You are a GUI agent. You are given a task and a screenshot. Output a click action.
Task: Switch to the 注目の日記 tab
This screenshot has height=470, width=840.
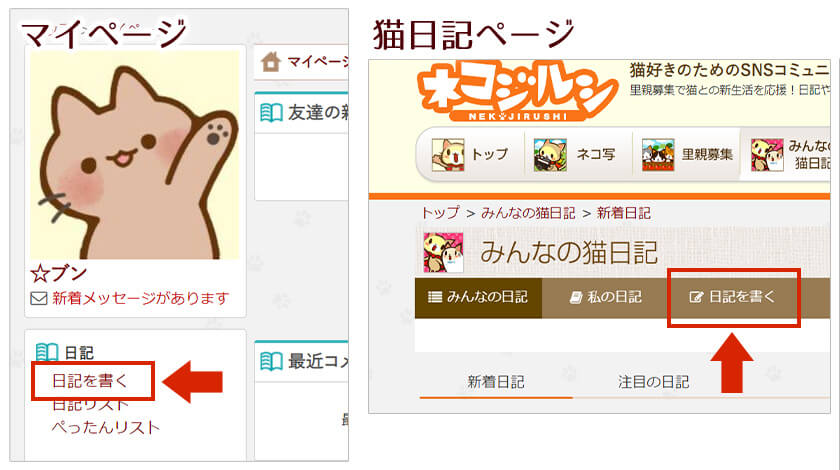(x=653, y=382)
